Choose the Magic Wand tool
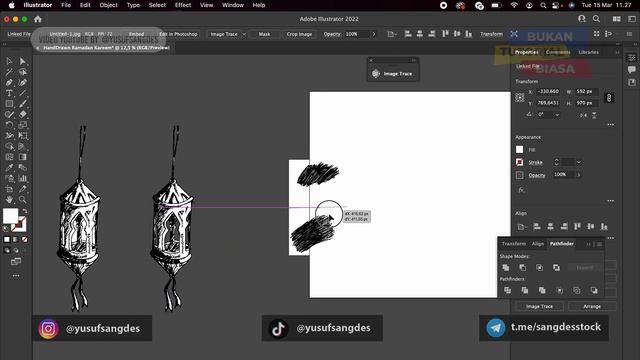640x360 pixels. (x=9, y=72)
